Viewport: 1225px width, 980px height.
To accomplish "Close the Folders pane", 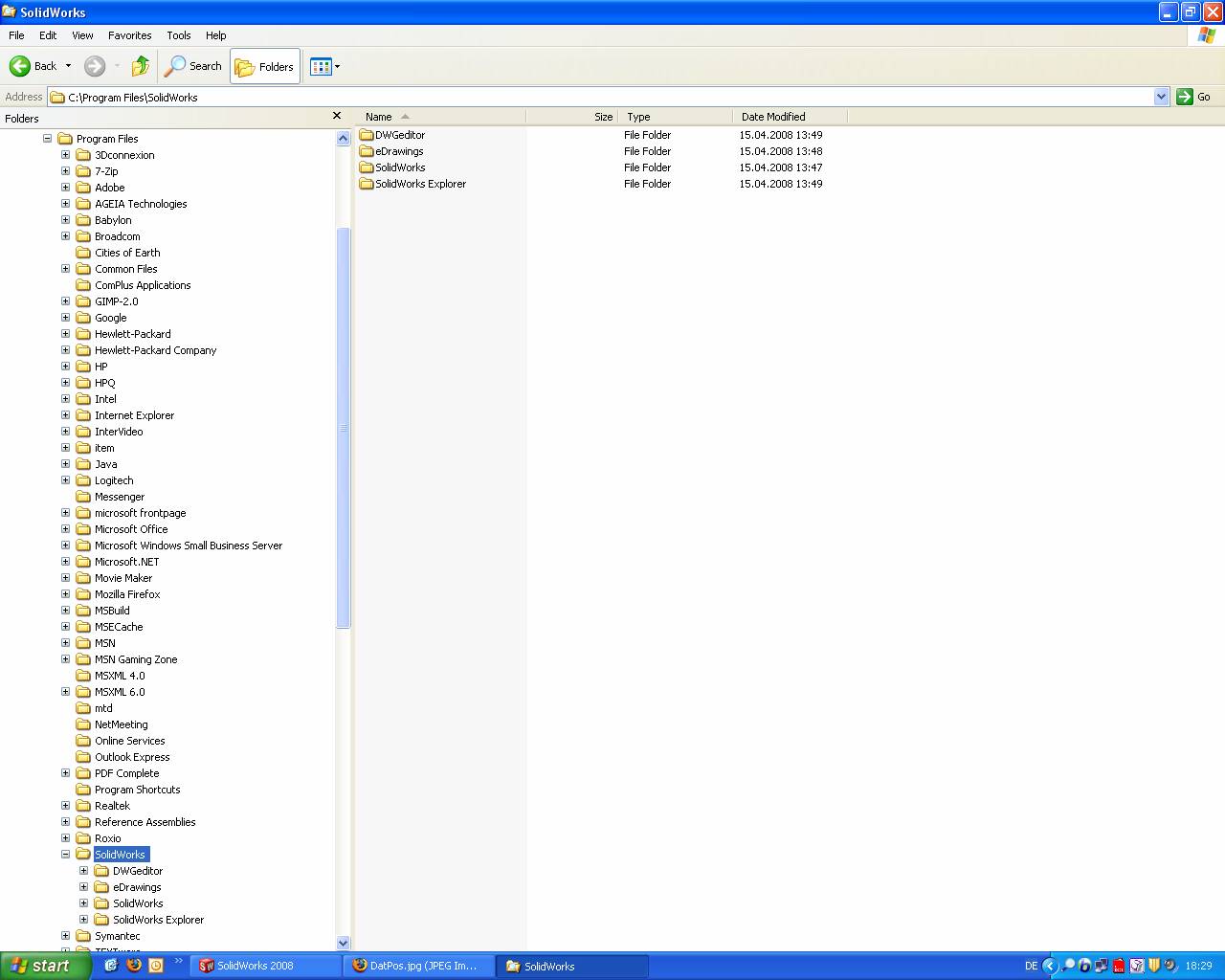I will (x=337, y=116).
